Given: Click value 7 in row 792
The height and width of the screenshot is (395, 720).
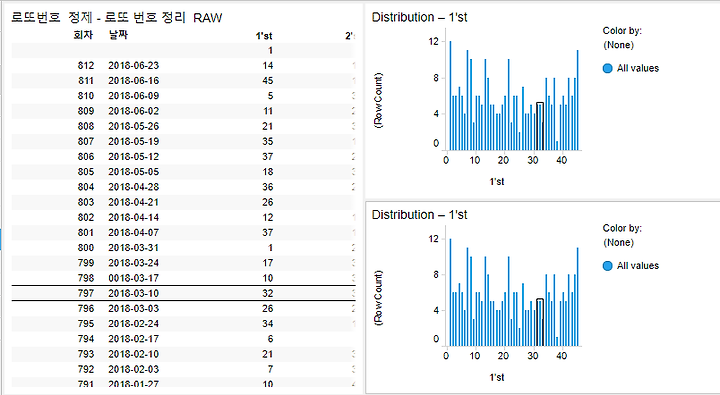Looking at the screenshot, I should coord(270,369).
